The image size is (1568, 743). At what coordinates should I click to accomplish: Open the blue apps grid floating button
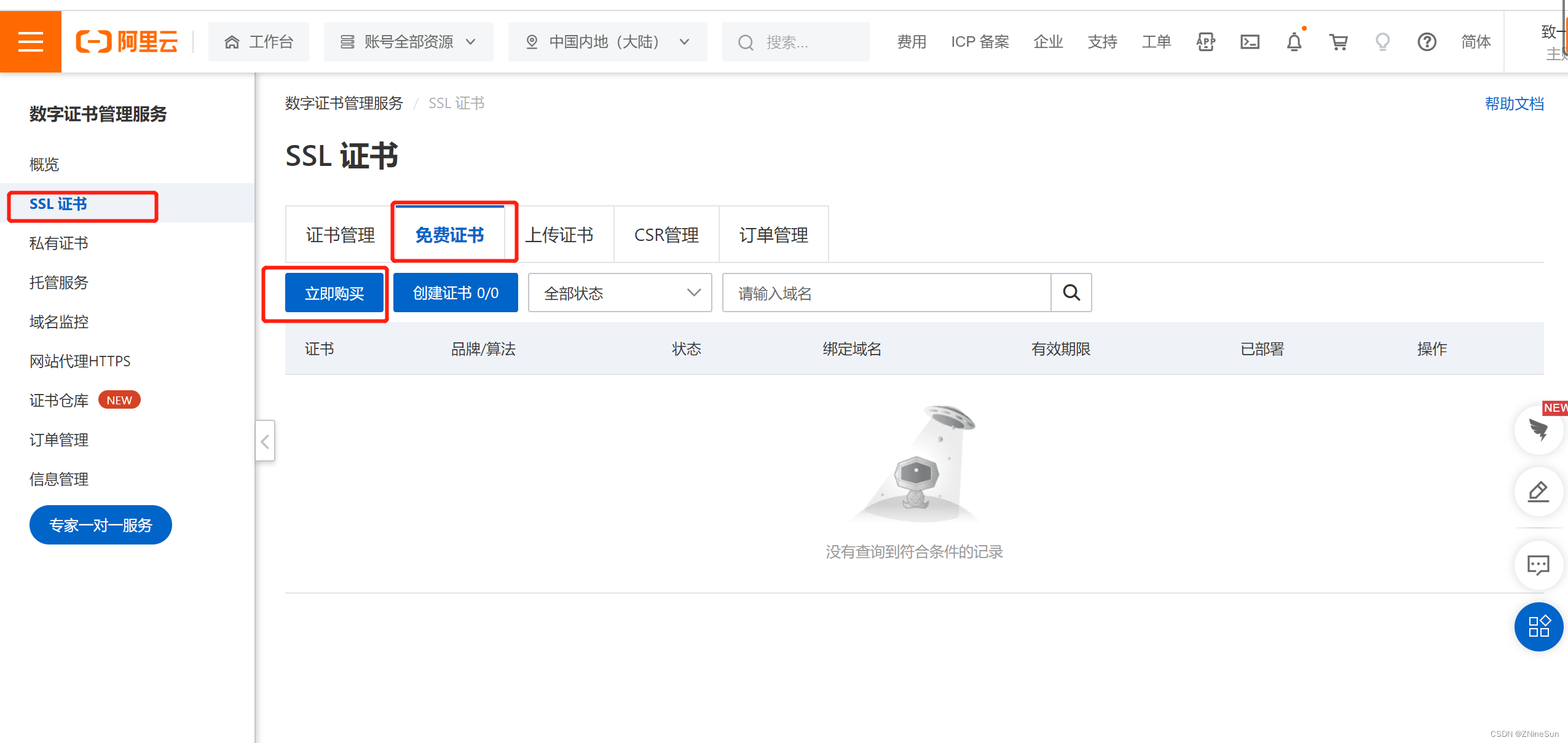pos(1538,627)
